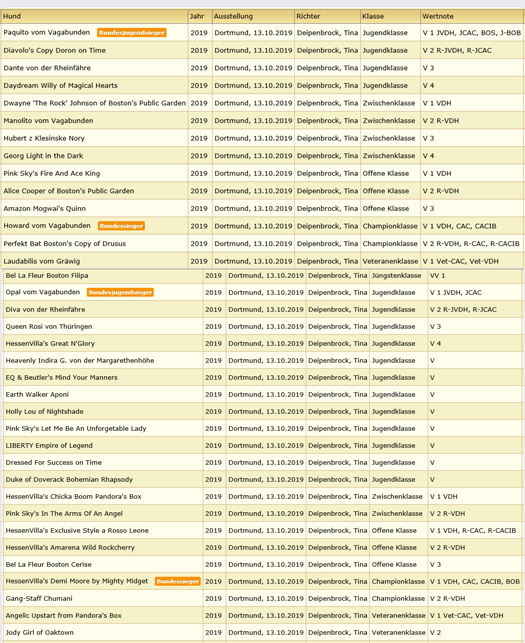Open dog entry Paquito vom Vagabunden
Screen dimensions: 525x643
point(47,32)
